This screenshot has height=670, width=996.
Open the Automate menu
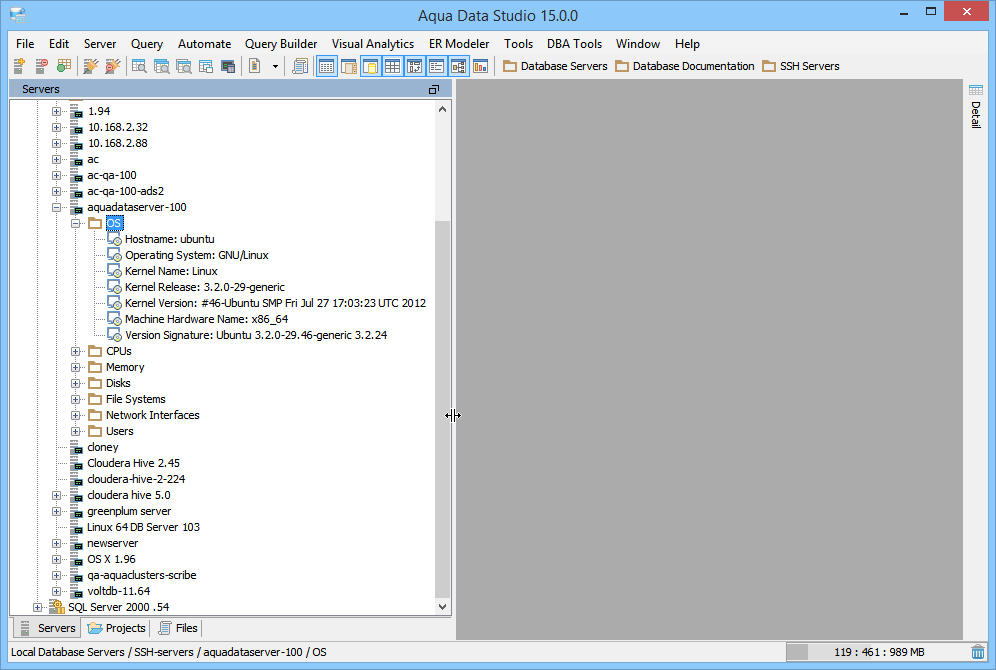[x=205, y=44]
